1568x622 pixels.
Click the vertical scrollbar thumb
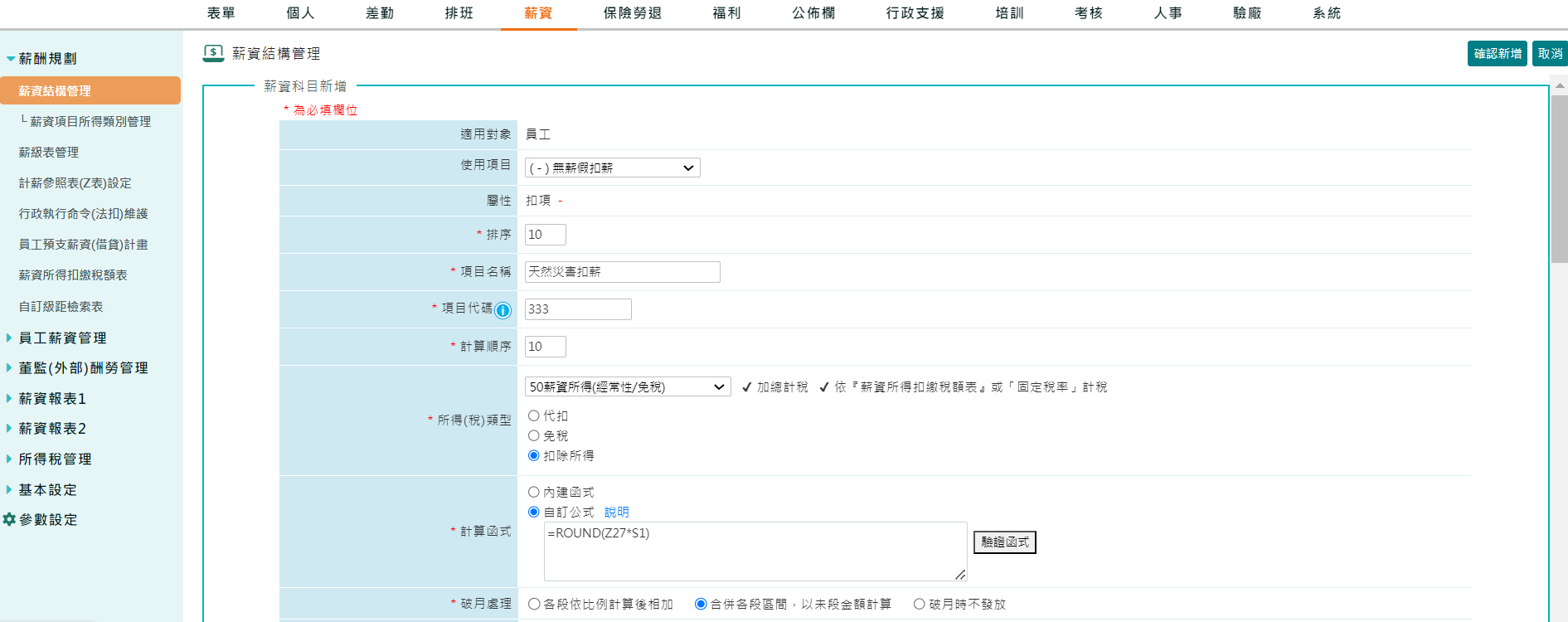[x=1560, y=178]
